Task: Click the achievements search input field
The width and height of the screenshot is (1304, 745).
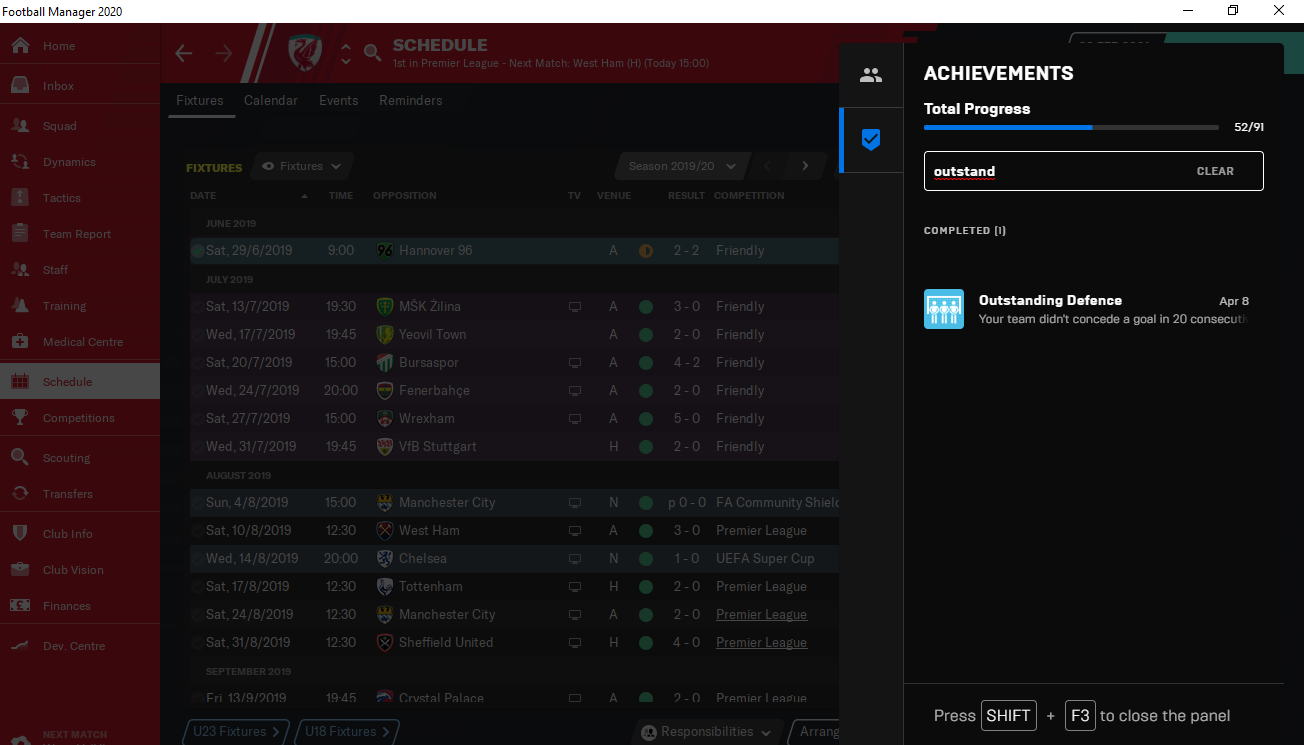Action: coord(1093,171)
